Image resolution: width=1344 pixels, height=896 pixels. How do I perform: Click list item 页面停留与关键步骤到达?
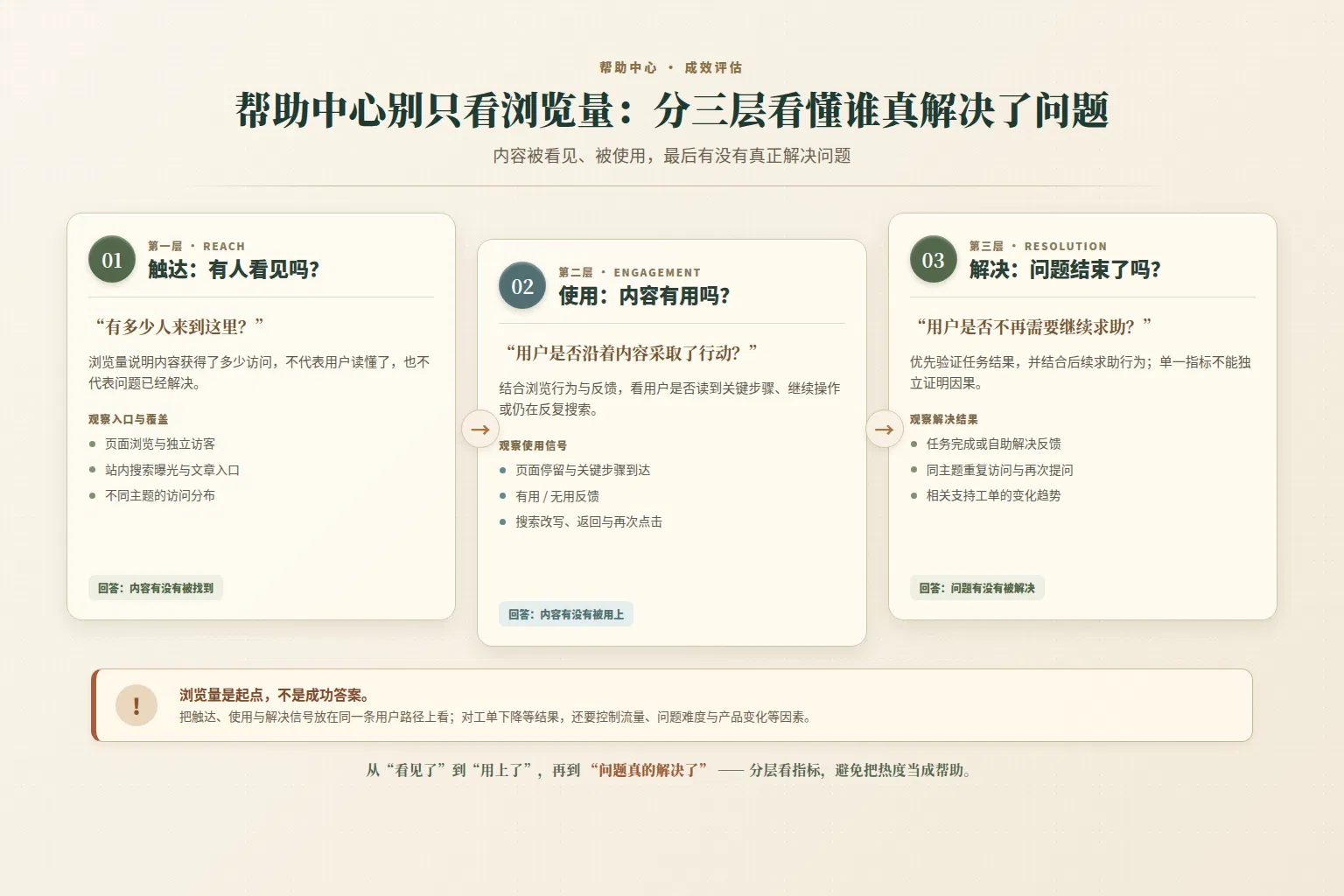point(583,471)
